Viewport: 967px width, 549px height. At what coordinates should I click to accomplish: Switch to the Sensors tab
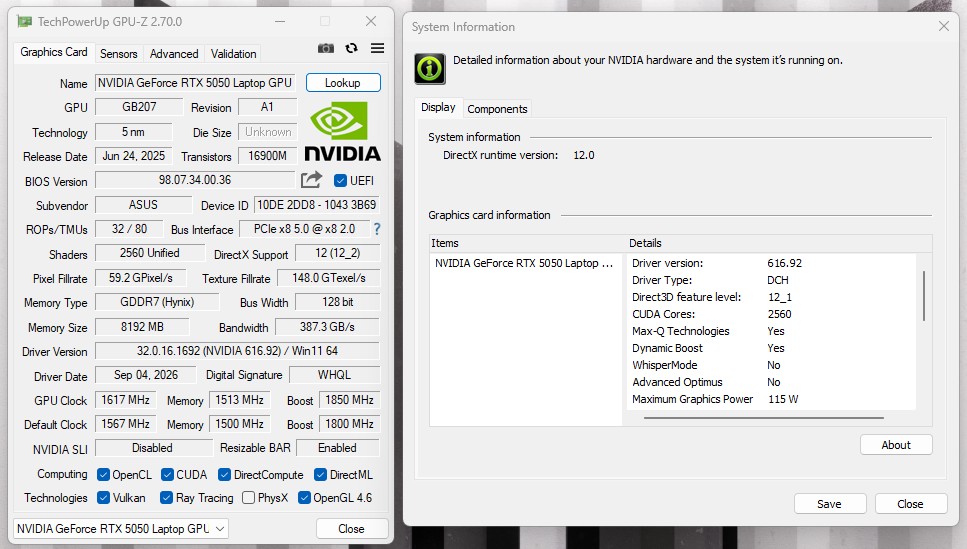point(118,54)
